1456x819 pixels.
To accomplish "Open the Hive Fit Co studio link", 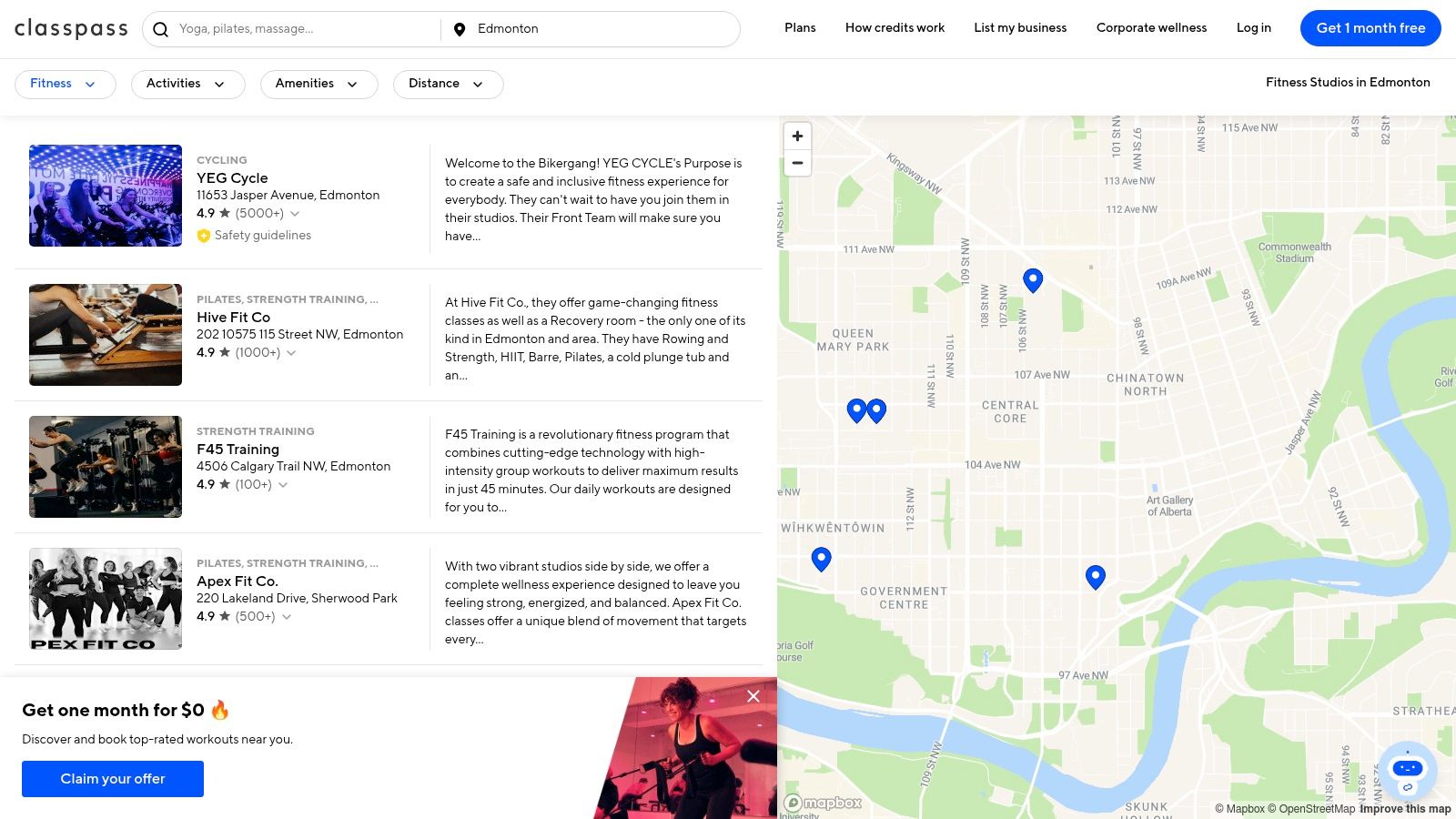I will pos(233,318).
